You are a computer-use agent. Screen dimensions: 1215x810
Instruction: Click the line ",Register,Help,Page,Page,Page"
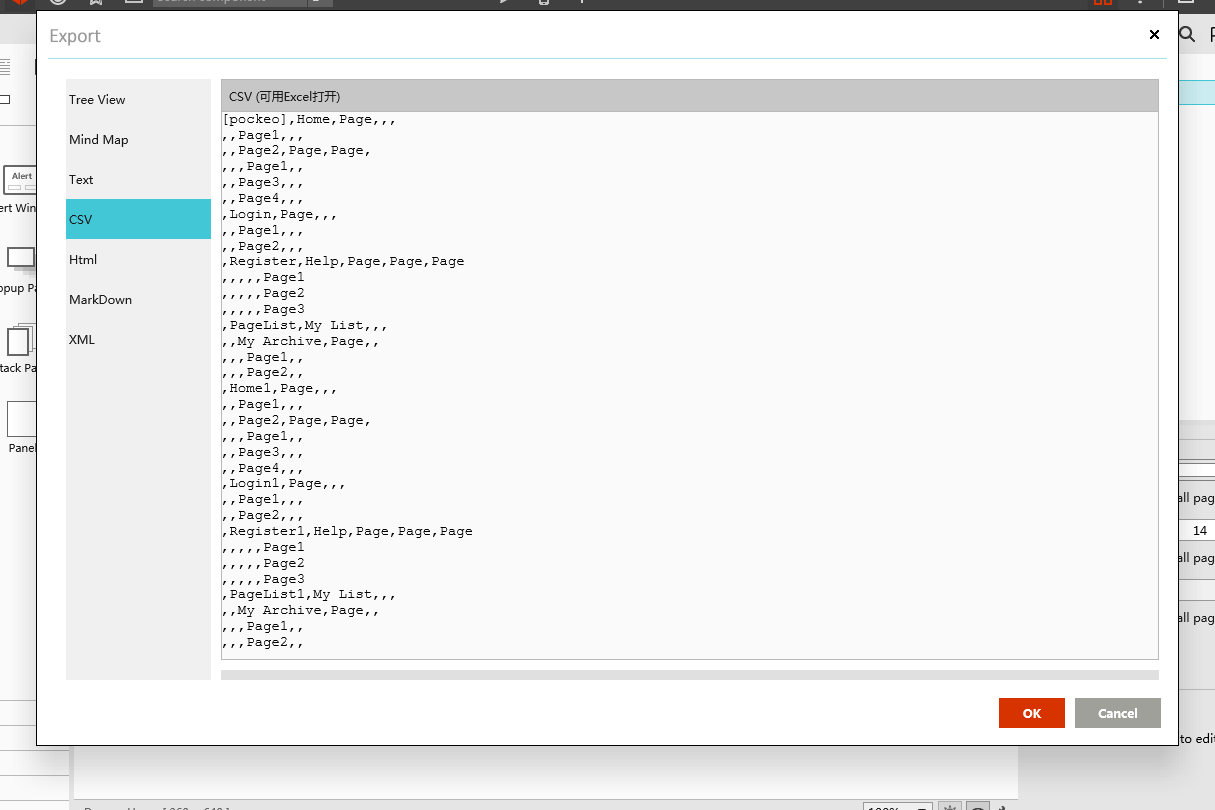pyautogui.click(x=344, y=261)
